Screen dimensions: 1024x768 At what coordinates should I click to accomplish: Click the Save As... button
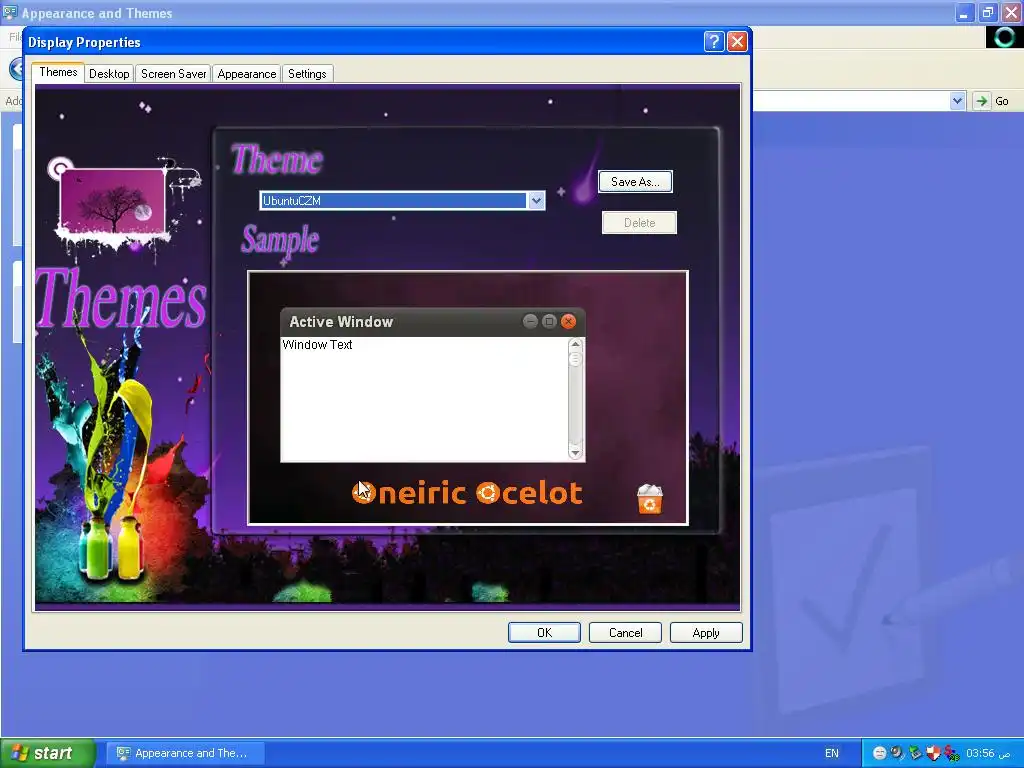(635, 182)
